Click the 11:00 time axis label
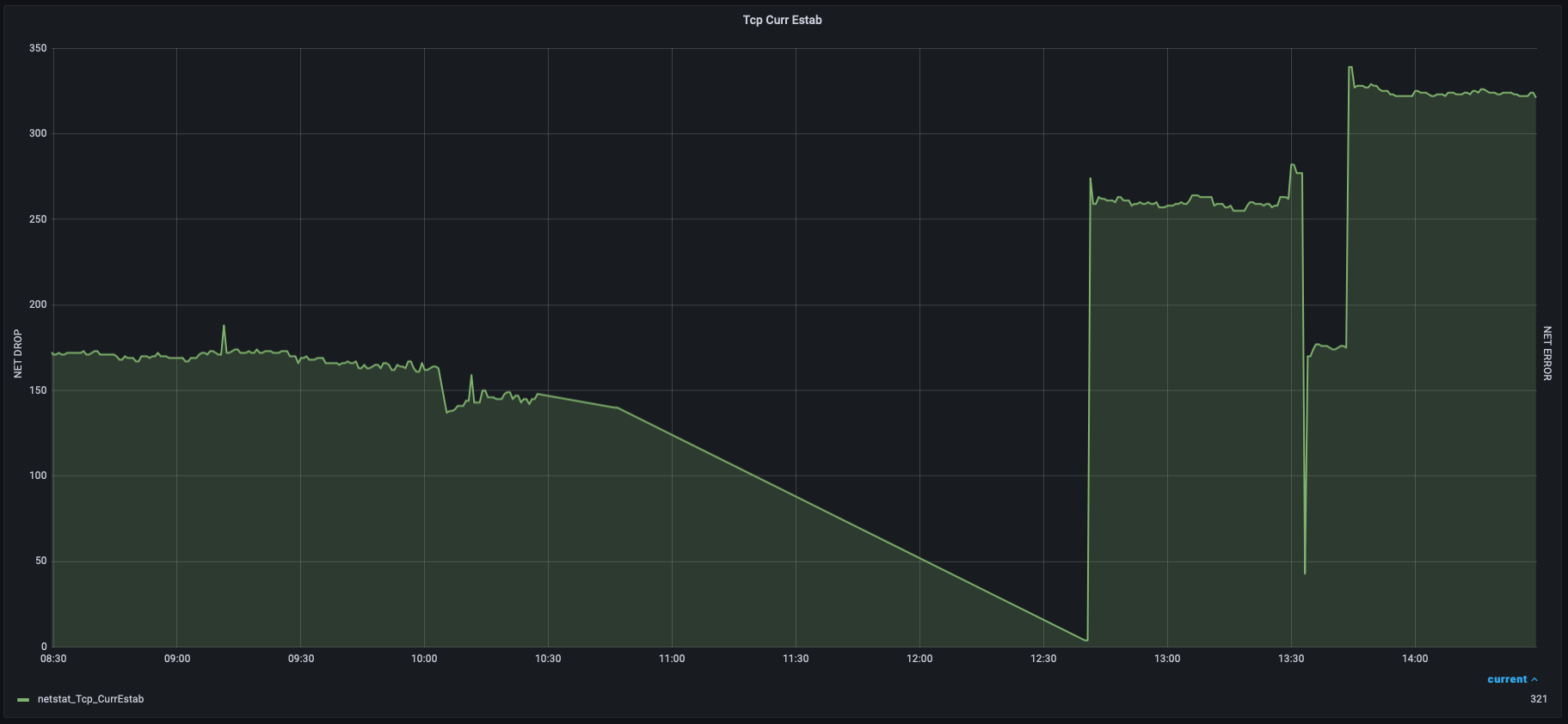 (x=672, y=659)
